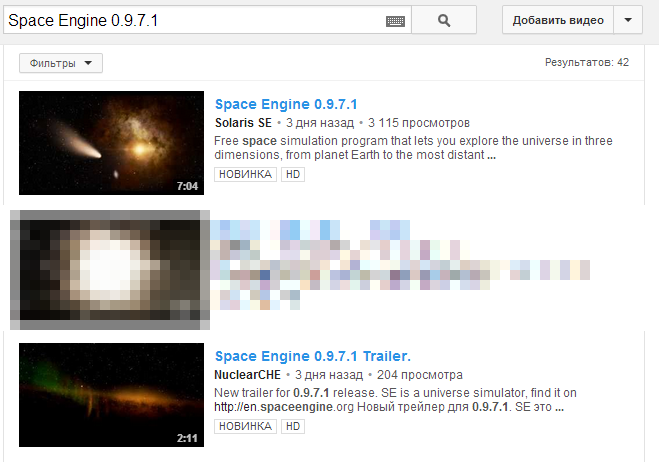Click the НОВИНКА badge under NuclearCHE trailer

coord(245,426)
